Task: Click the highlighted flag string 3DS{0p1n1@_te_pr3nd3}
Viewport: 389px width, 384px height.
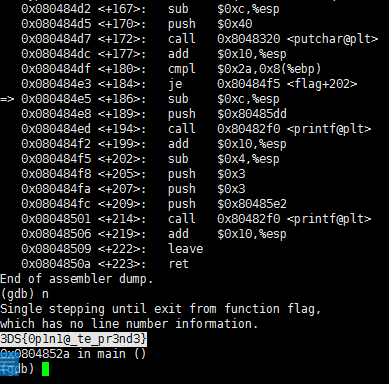Action: (x=73, y=339)
